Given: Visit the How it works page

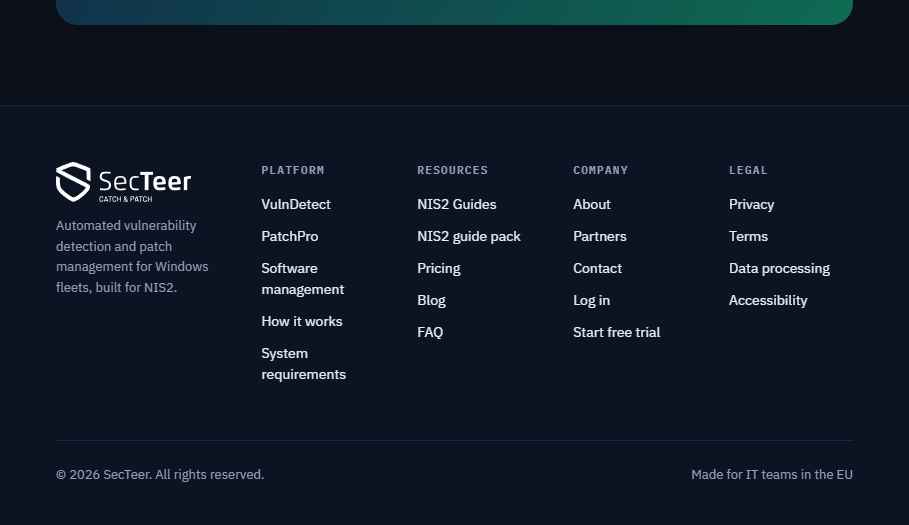Looking at the screenshot, I should point(301,321).
